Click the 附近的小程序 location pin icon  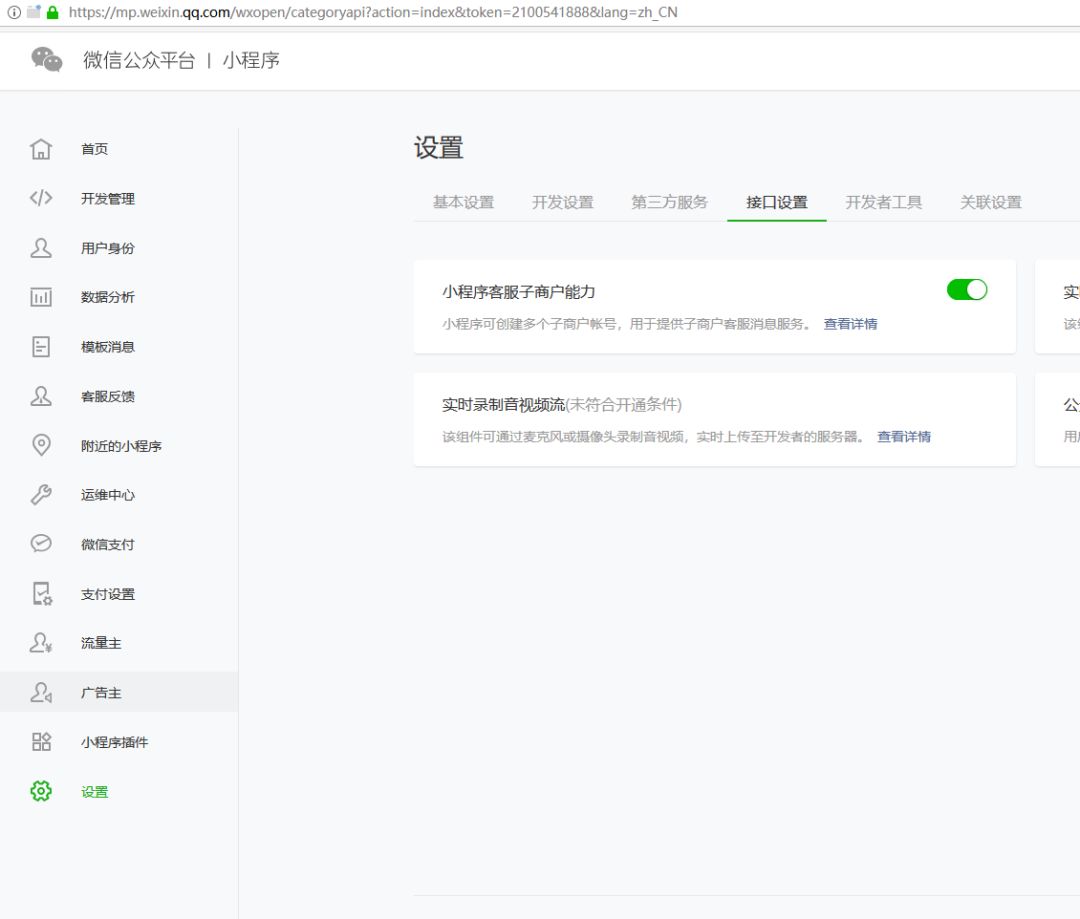41,445
